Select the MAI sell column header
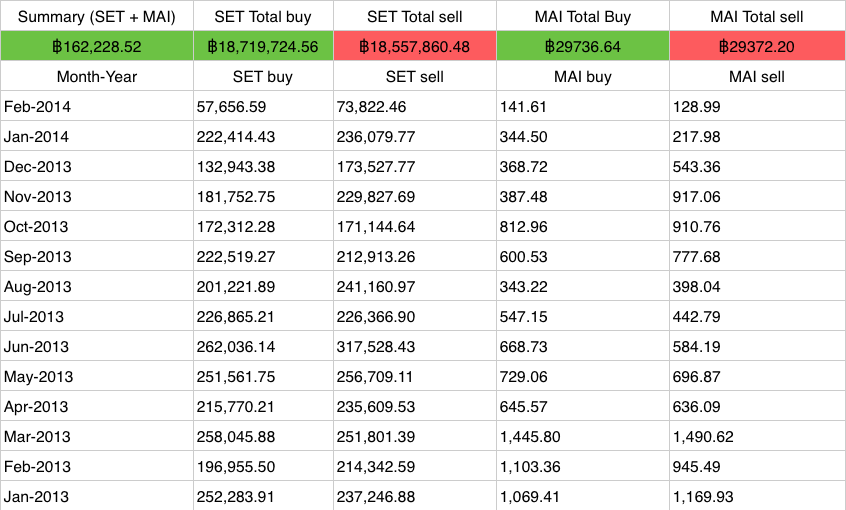Image resolution: width=846 pixels, height=510 pixels. point(757,76)
